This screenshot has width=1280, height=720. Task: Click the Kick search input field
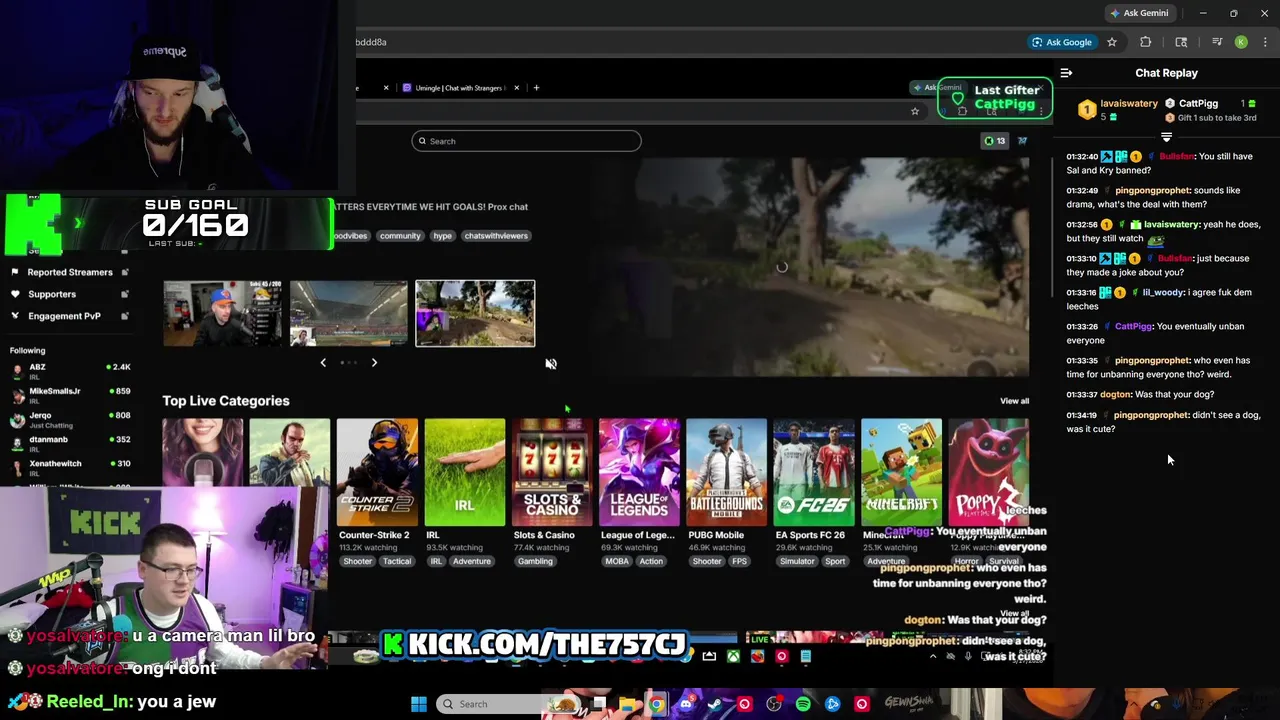point(526,141)
